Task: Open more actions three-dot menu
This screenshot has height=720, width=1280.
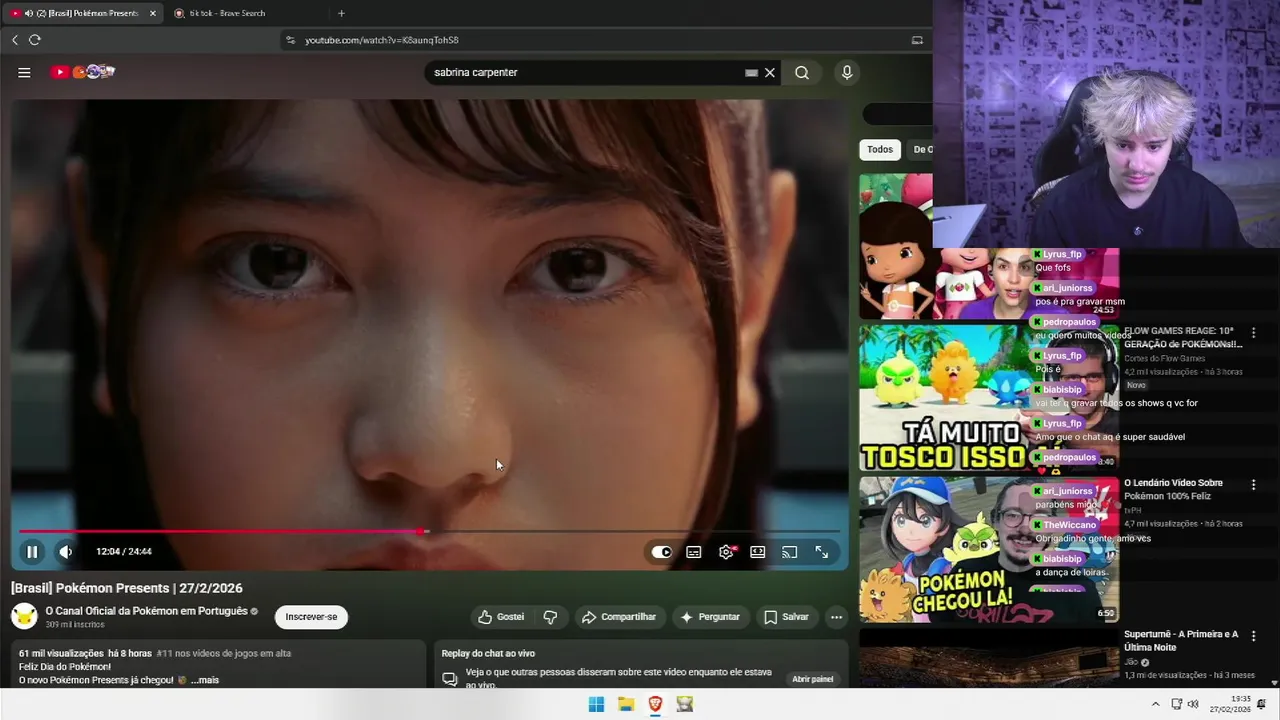Action: click(x=836, y=617)
